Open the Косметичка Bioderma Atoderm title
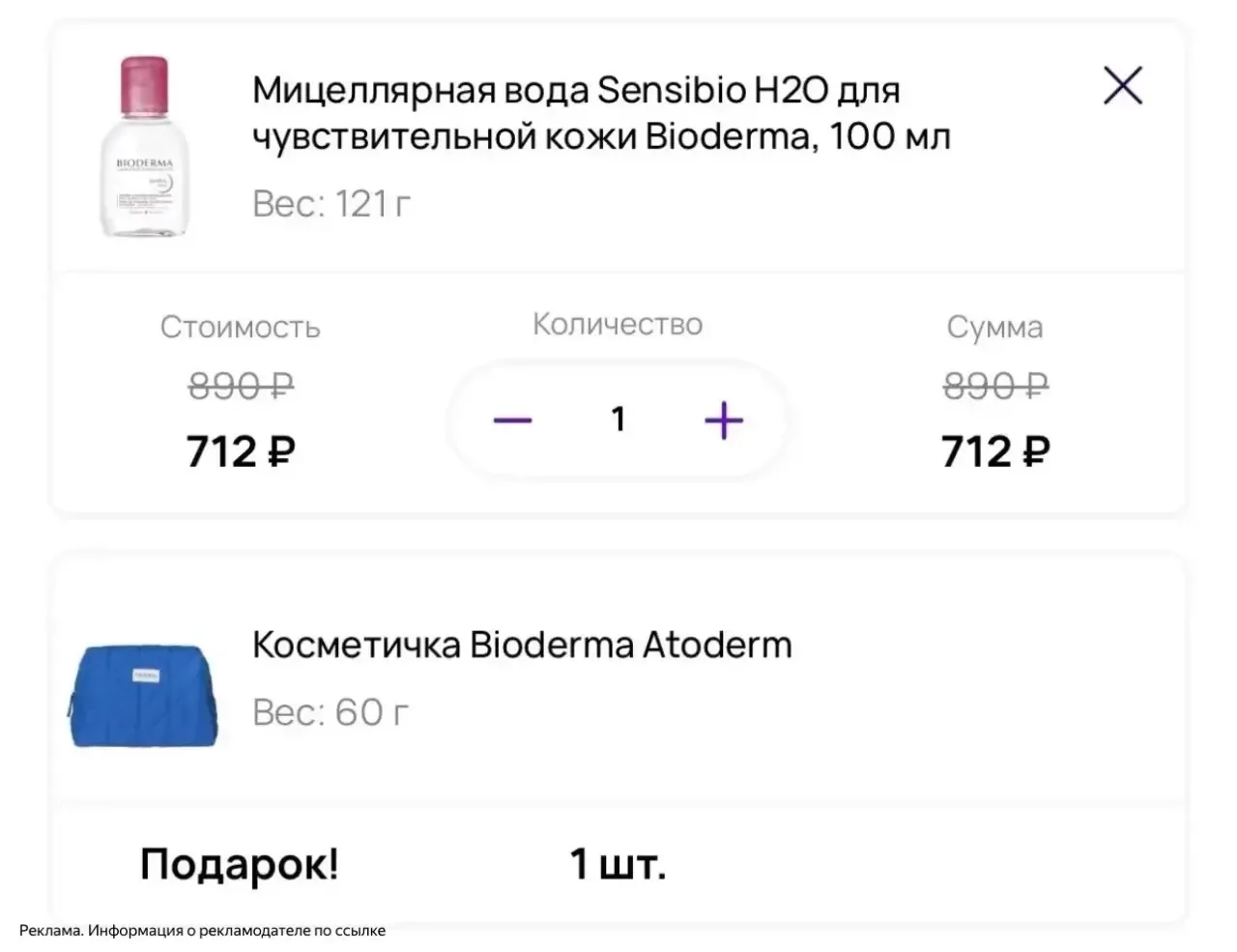Viewport: 1237px width, 952px height. (x=522, y=645)
